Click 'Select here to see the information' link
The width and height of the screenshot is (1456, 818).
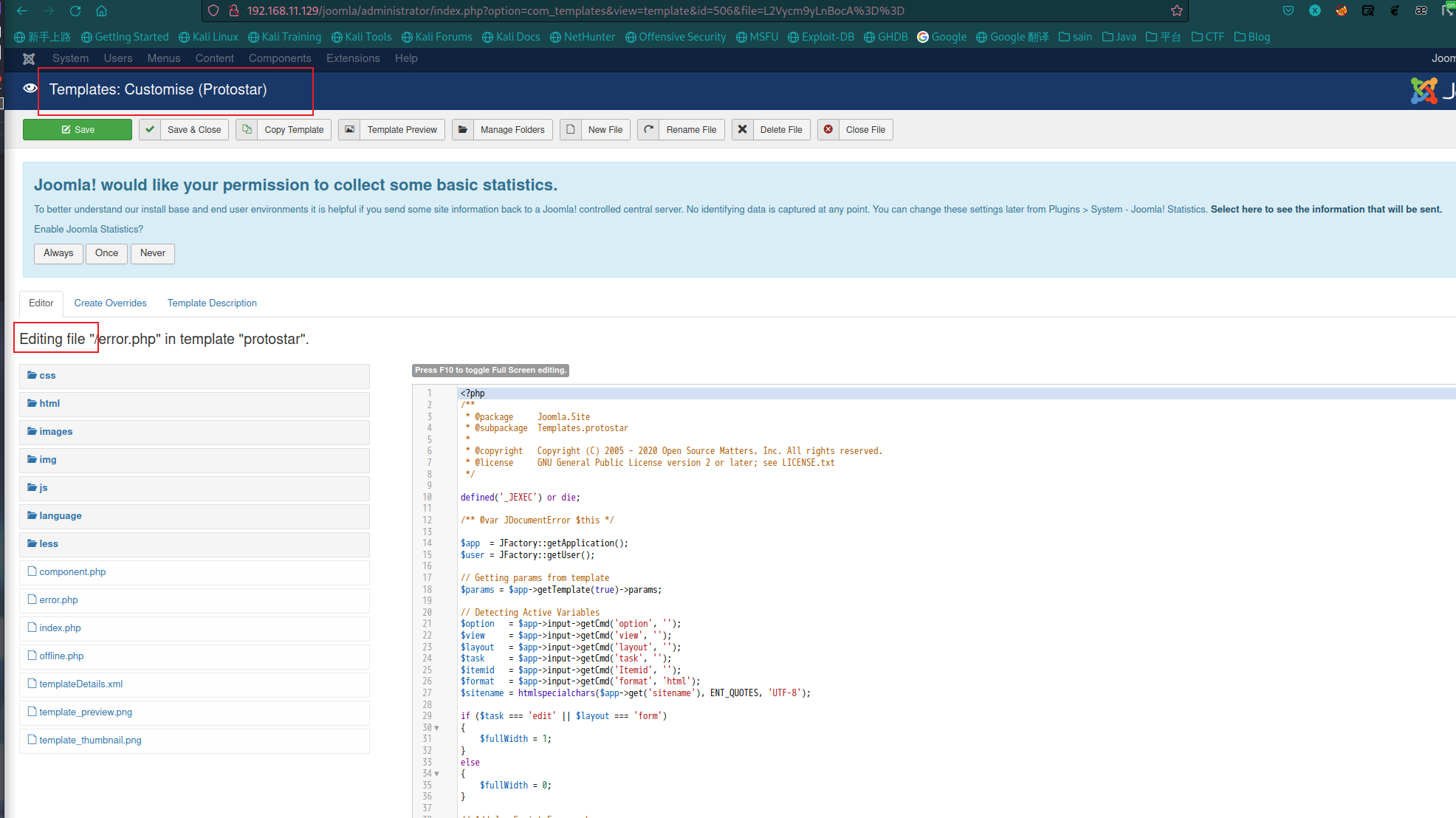click(1326, 210)
